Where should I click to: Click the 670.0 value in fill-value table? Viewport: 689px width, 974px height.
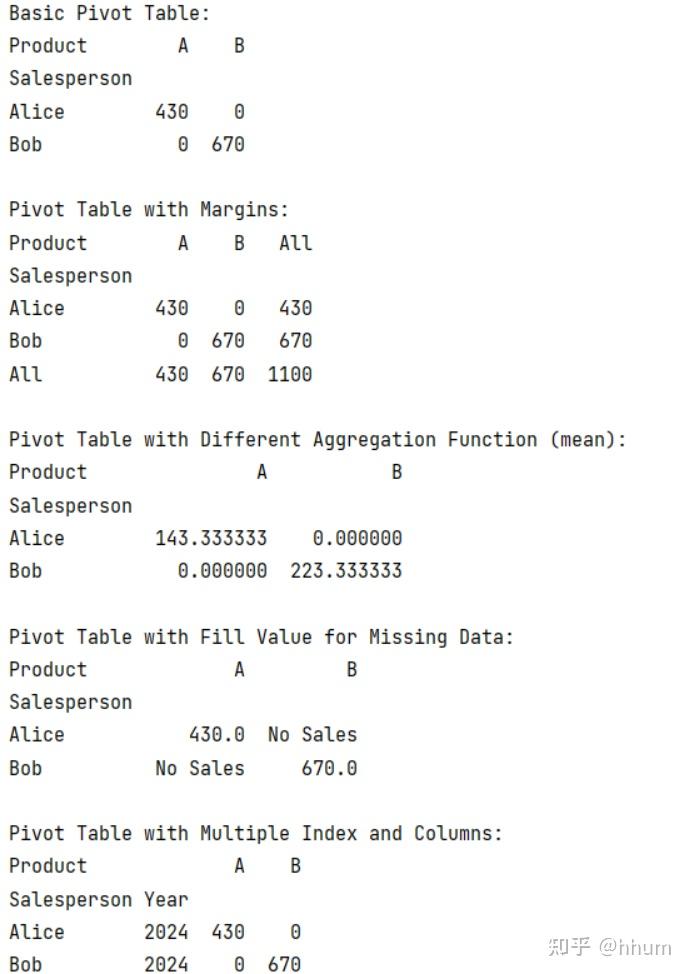[329, 768]
